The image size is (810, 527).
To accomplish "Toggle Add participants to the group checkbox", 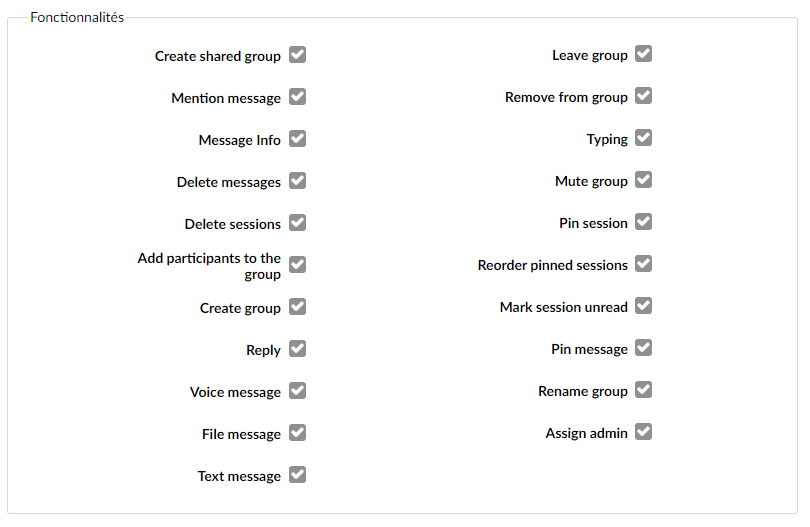I will coord(298,265).
